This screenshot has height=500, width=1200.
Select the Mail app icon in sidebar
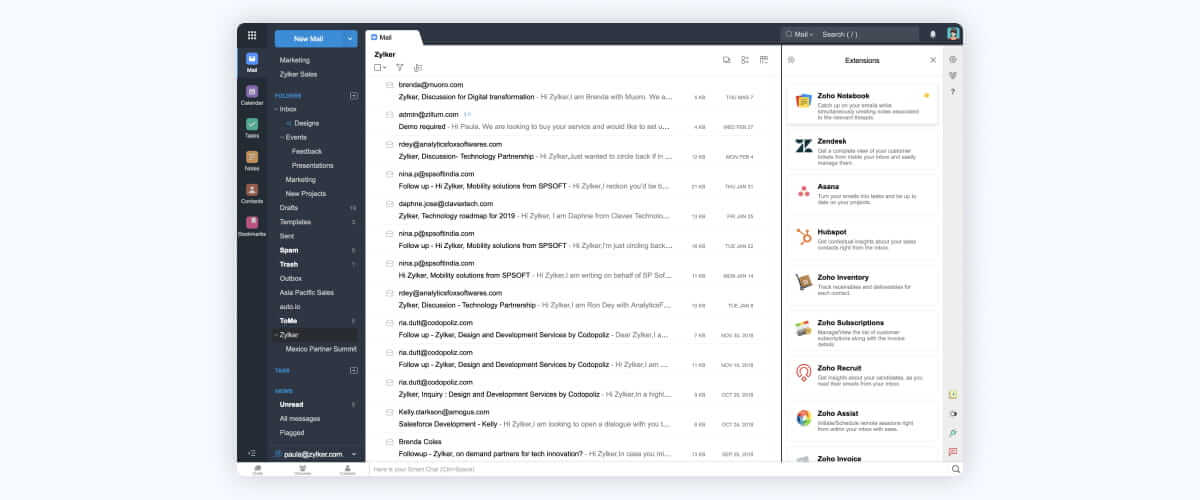[251, 62]
